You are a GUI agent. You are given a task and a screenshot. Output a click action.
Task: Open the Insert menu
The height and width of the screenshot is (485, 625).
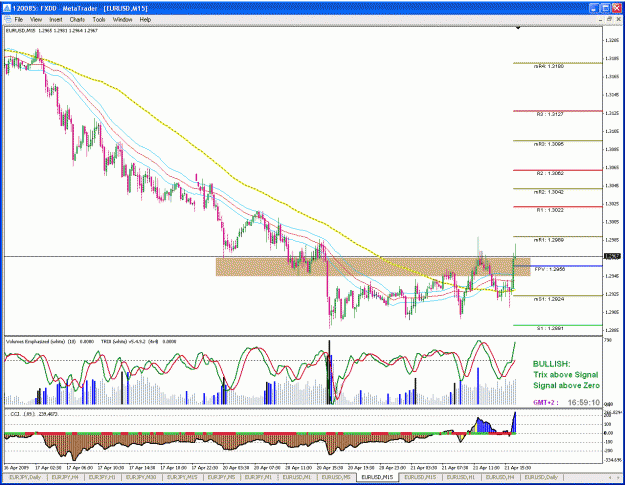click(x=55, y=19)
